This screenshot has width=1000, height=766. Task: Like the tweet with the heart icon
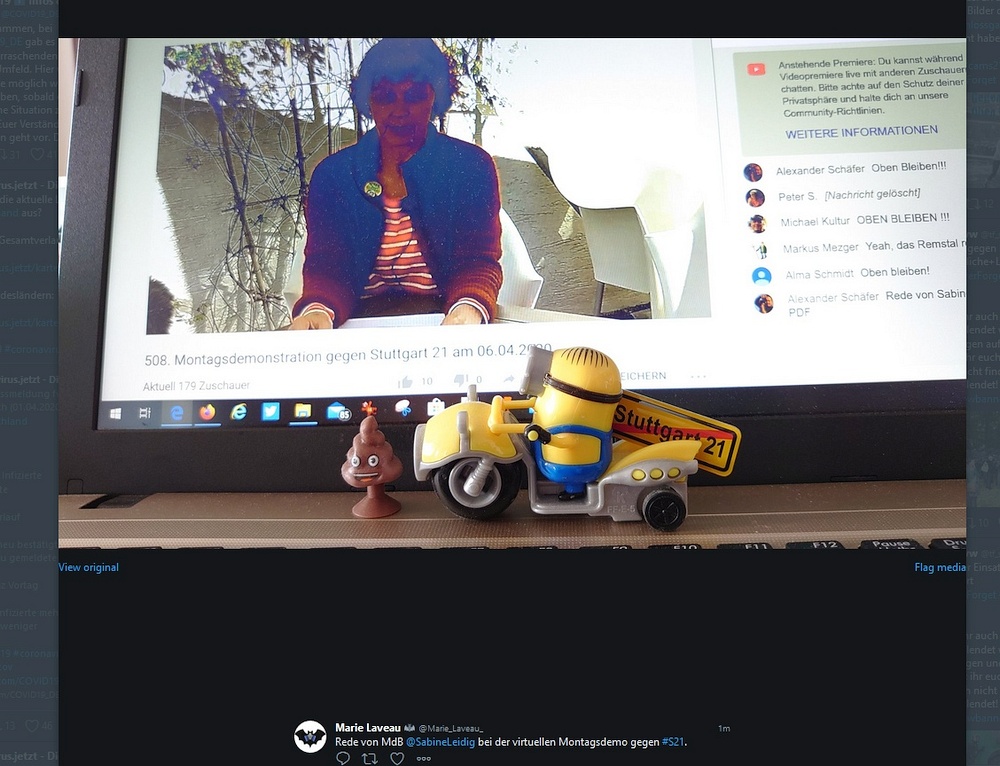pos(397,758)
